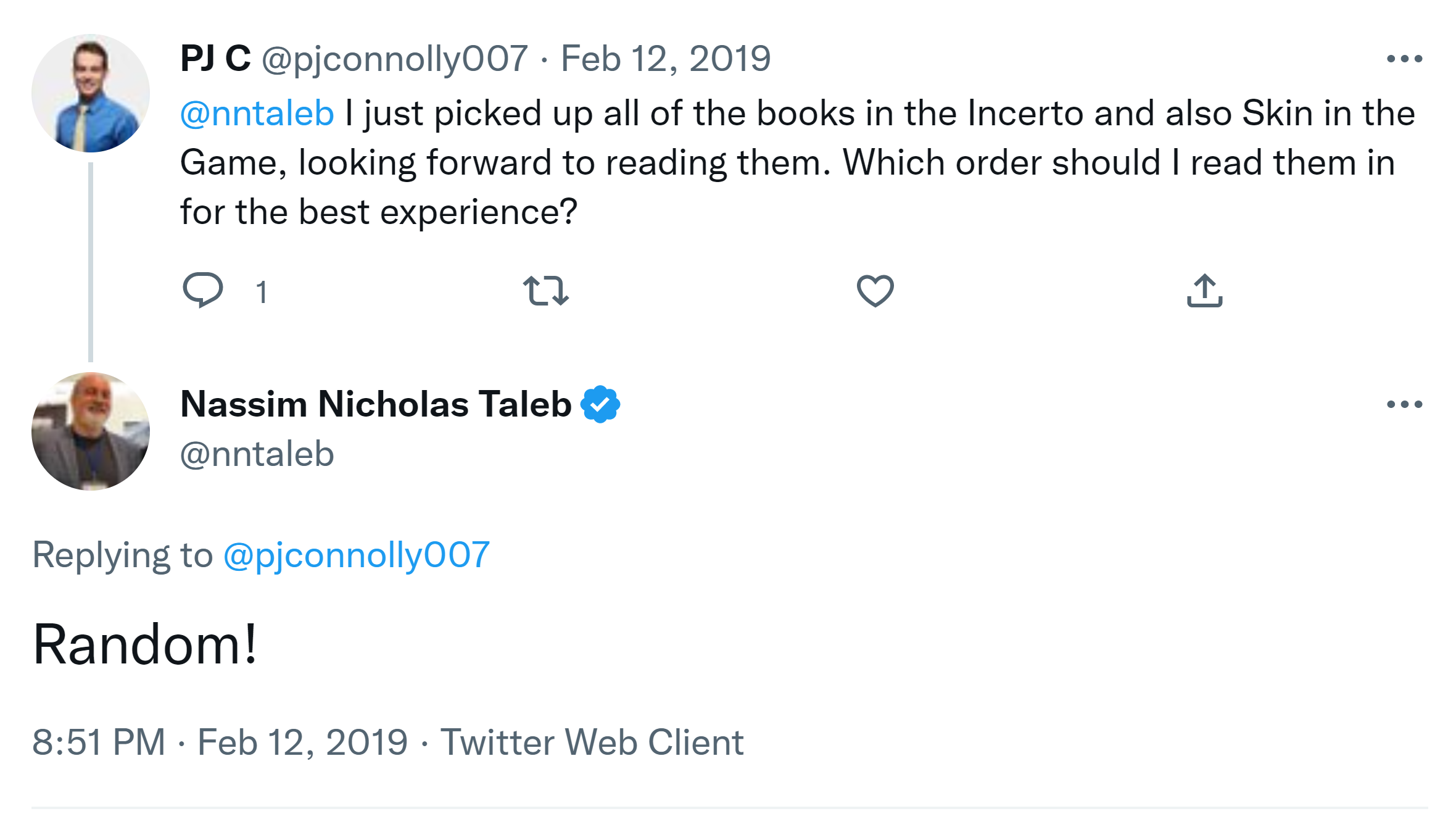Image resolution: width=1456 pixels, height=827 pixels.
Task: Click the 'Random!' reply text
Action: [144, 645]
